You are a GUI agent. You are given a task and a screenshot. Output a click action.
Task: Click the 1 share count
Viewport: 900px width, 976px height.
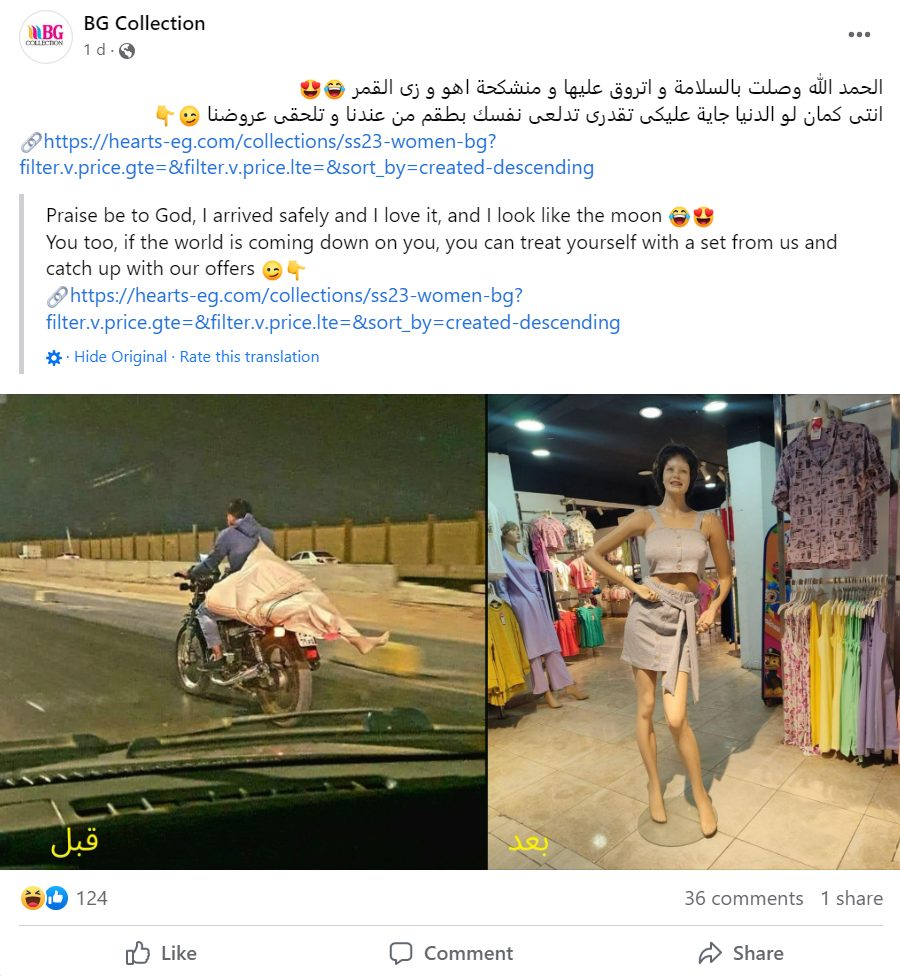(x=851, y=898)
